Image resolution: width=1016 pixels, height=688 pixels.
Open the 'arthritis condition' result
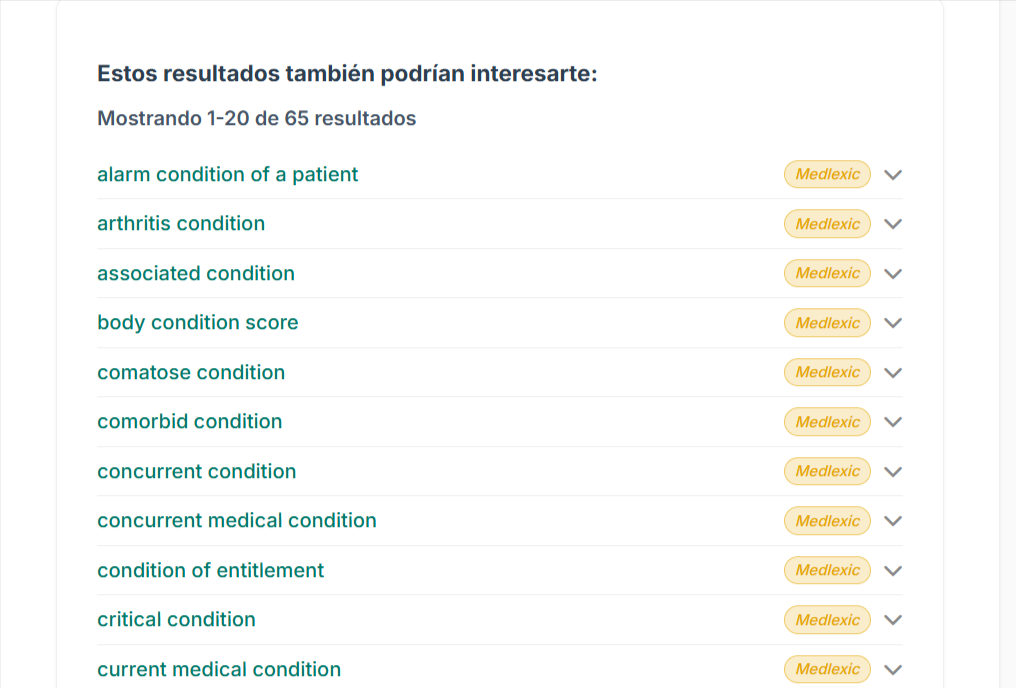pos(181,224)
